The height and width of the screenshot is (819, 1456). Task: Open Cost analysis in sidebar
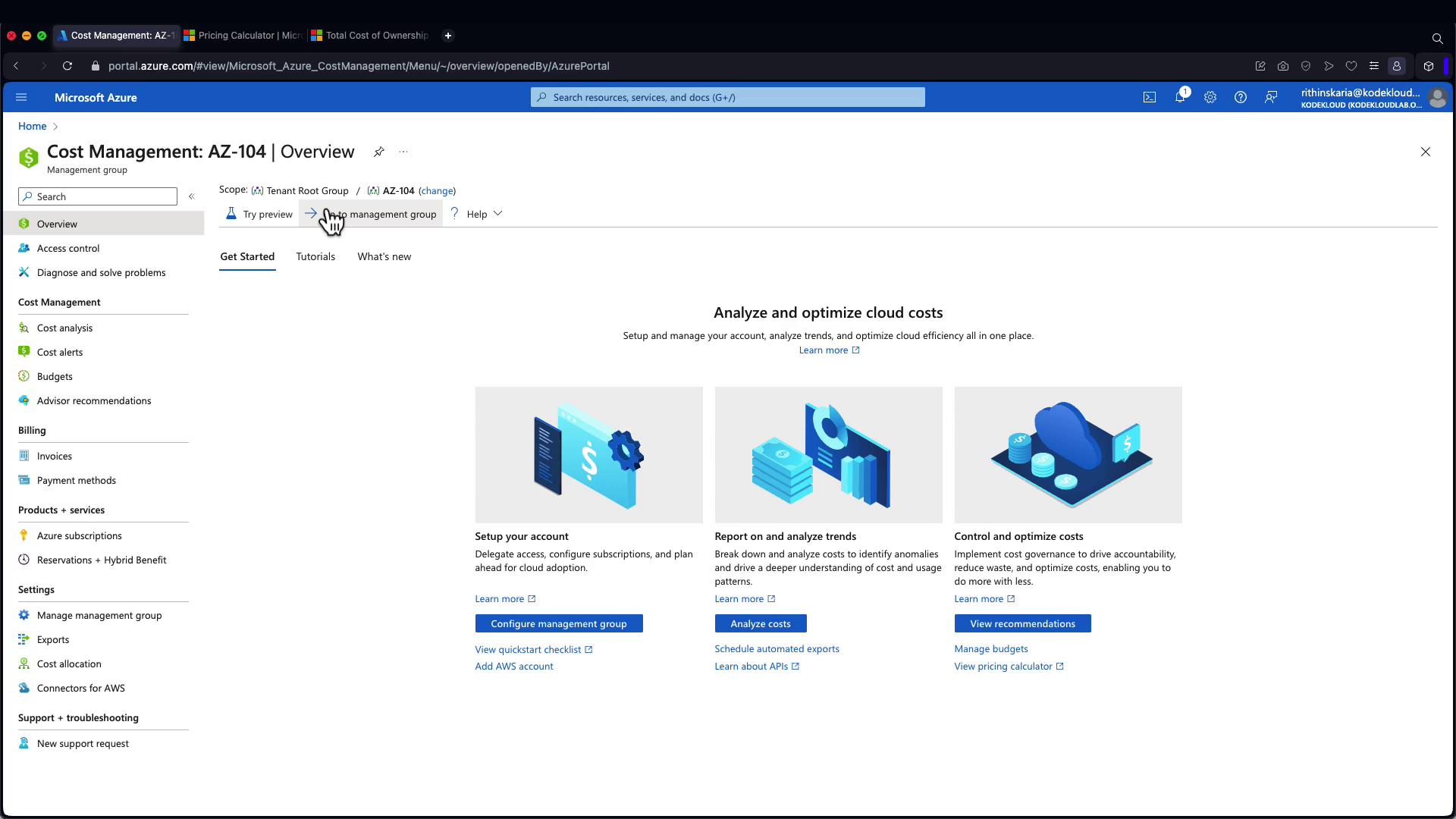click(x=64, y=328)
